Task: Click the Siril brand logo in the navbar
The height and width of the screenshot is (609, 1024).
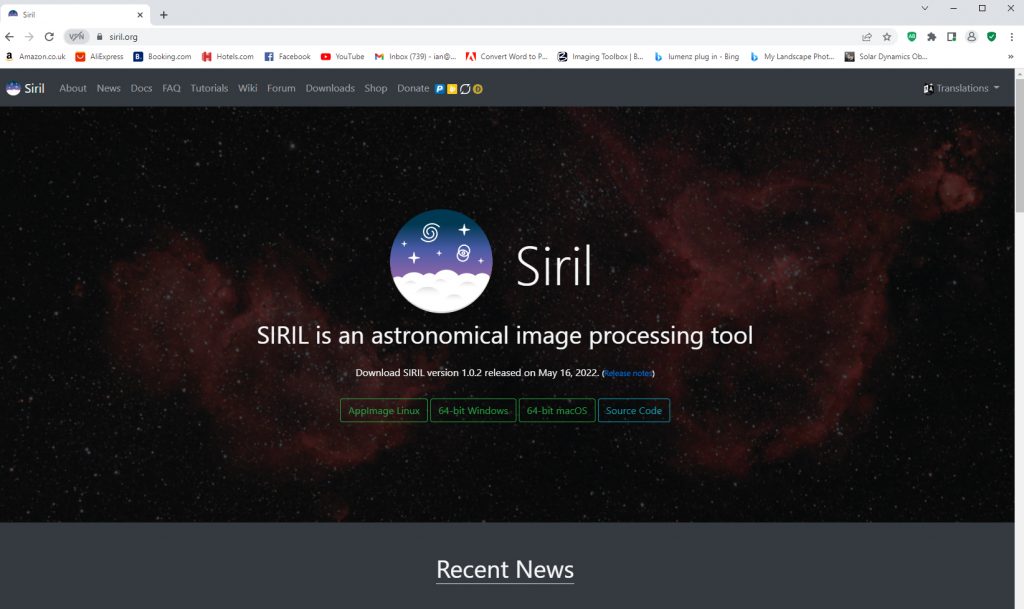Action: pyautogui.click(x=25, y=88)
